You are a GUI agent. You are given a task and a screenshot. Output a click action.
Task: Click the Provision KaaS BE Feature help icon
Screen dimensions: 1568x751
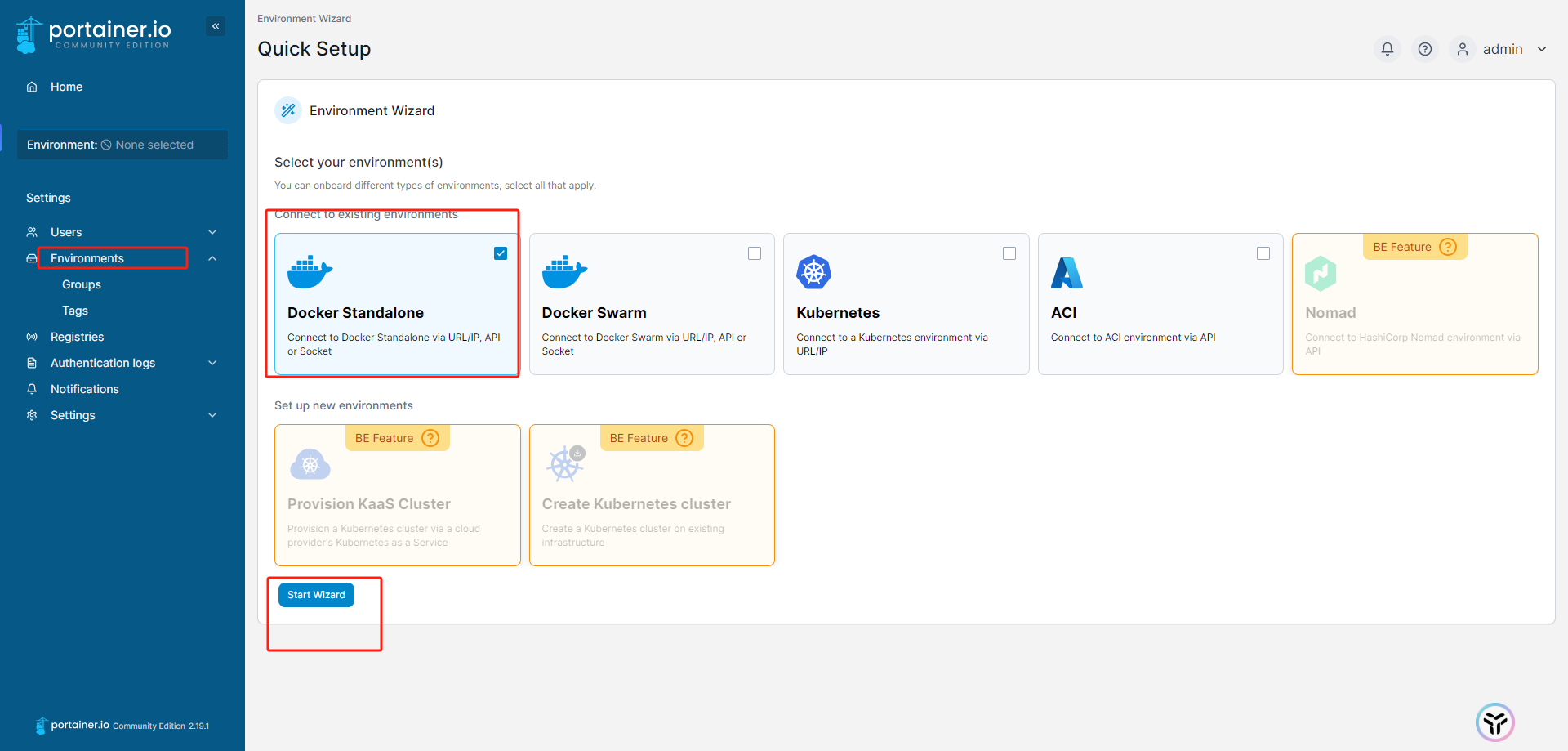(430, 438)
